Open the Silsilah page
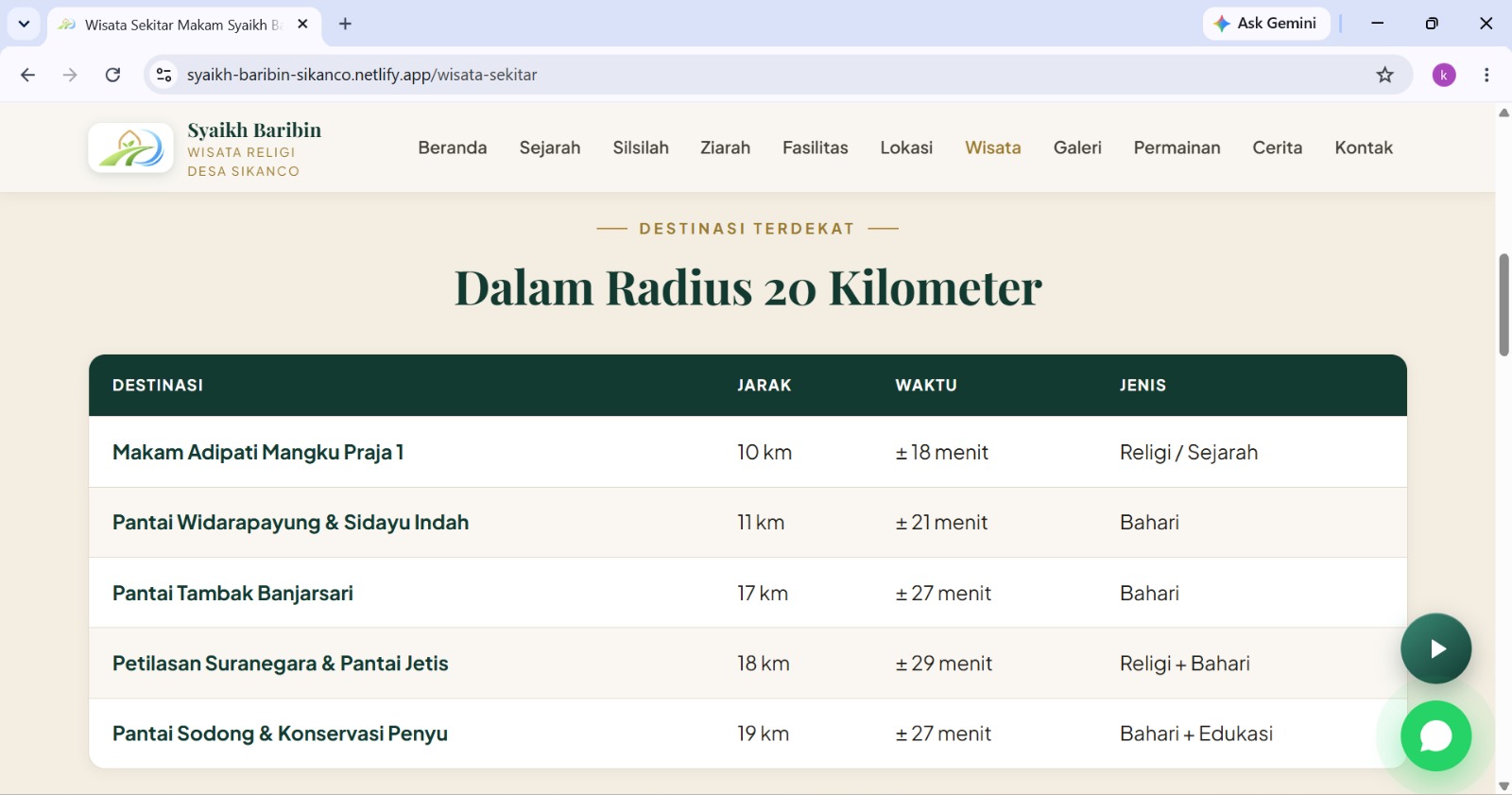The image size is (1512, 795). tap(641, 147)
